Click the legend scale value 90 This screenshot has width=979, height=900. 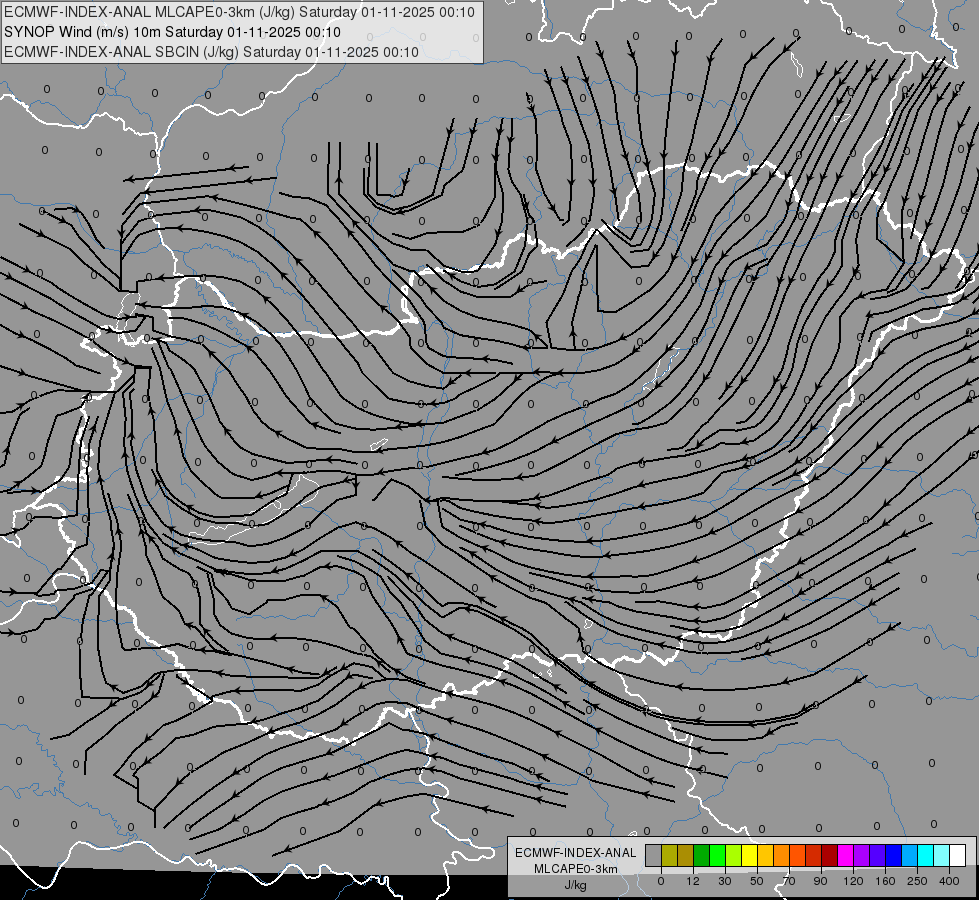820,881
